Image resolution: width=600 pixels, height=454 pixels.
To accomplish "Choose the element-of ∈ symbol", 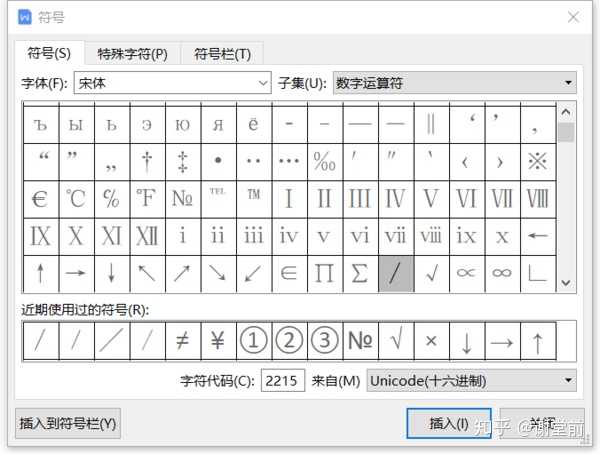I will click(289, 273).
